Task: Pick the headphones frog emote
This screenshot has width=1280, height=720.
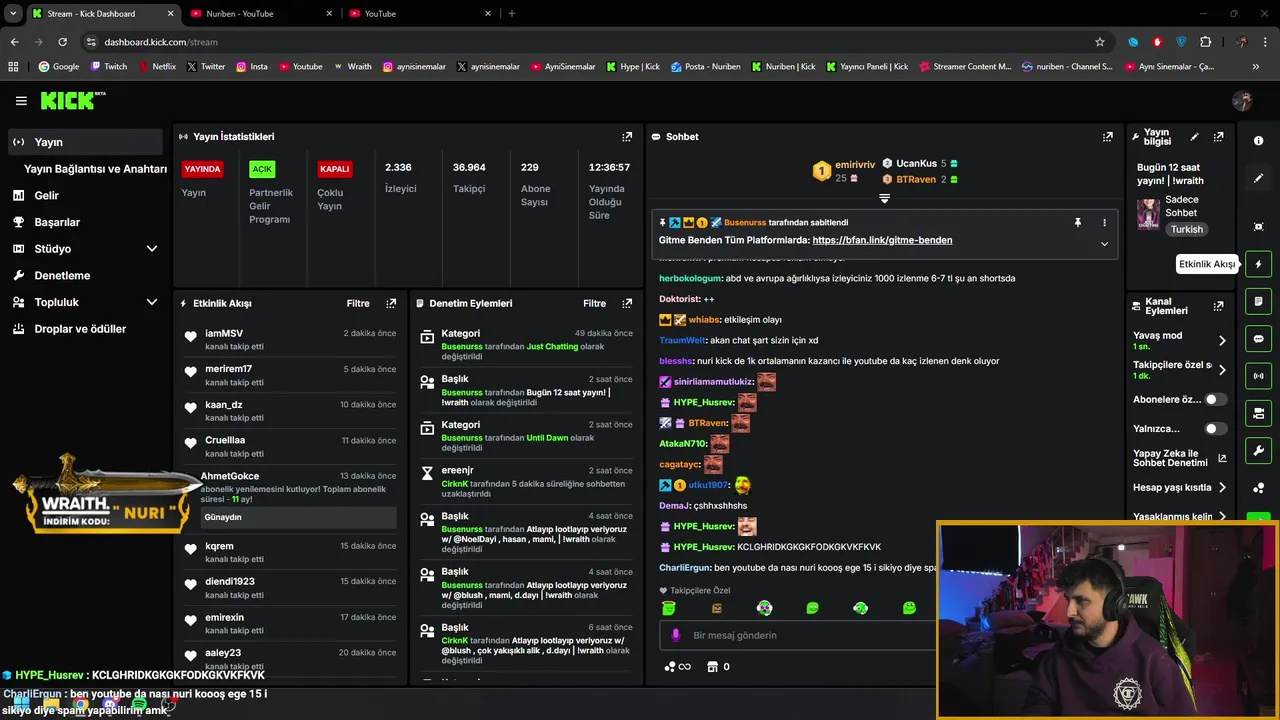Action: tap(860, 608)
